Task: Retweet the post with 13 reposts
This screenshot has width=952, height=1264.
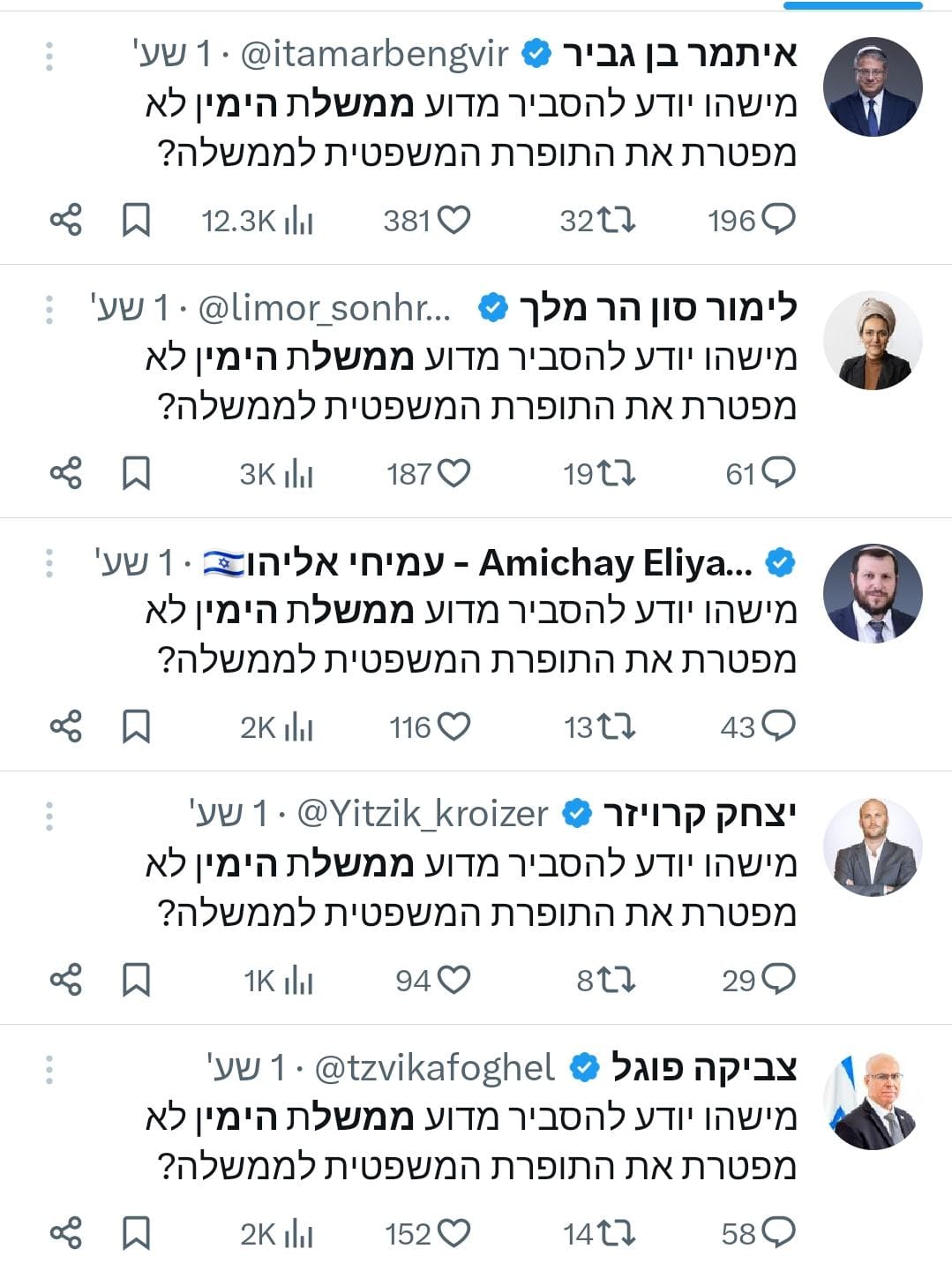Action: 616,726
